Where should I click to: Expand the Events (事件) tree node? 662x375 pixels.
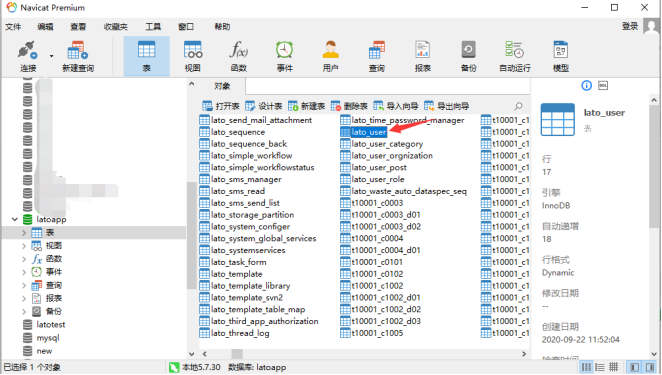click(24, 272)
